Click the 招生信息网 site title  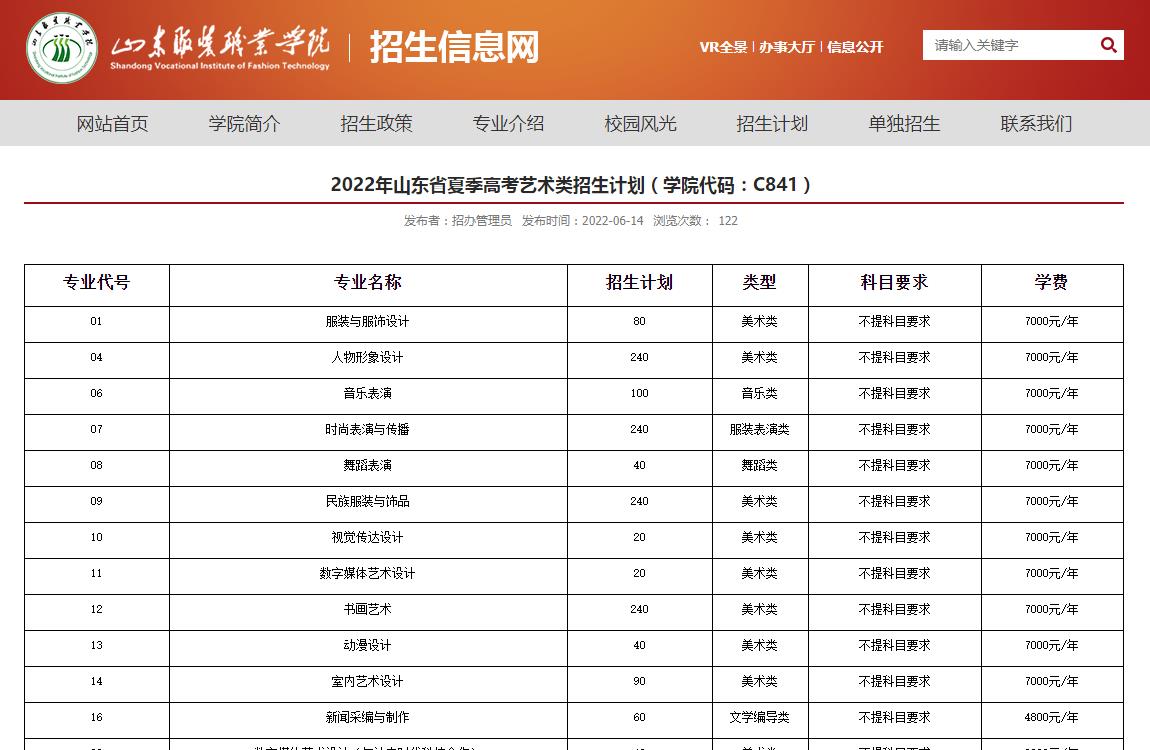tap(454, 47)
